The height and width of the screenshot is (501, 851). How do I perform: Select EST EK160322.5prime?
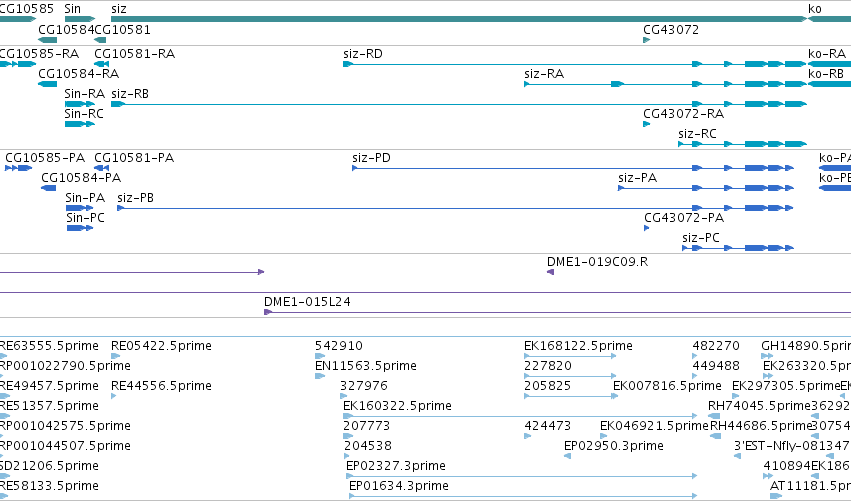397,406
